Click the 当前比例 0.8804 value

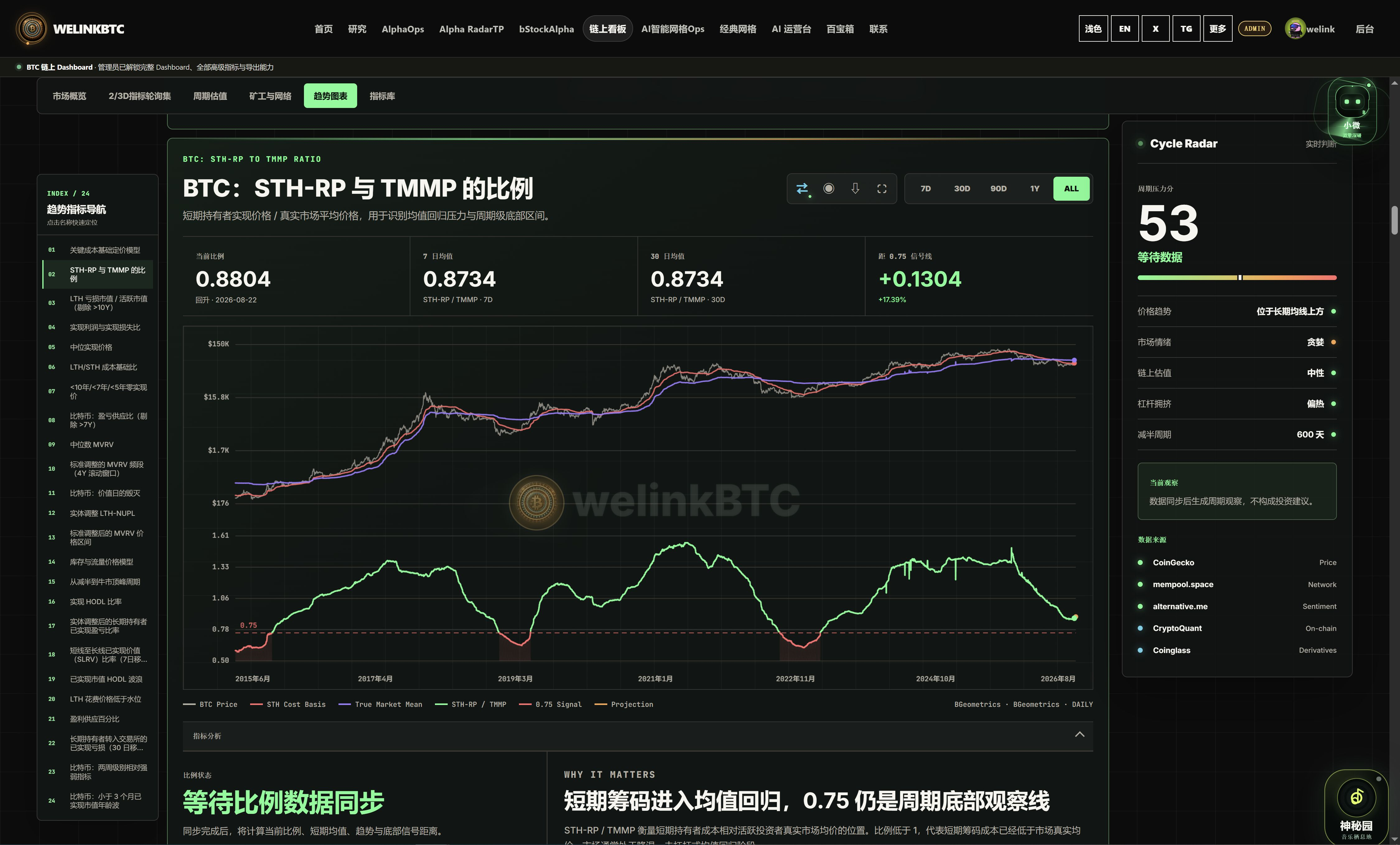tap(233, 279)
